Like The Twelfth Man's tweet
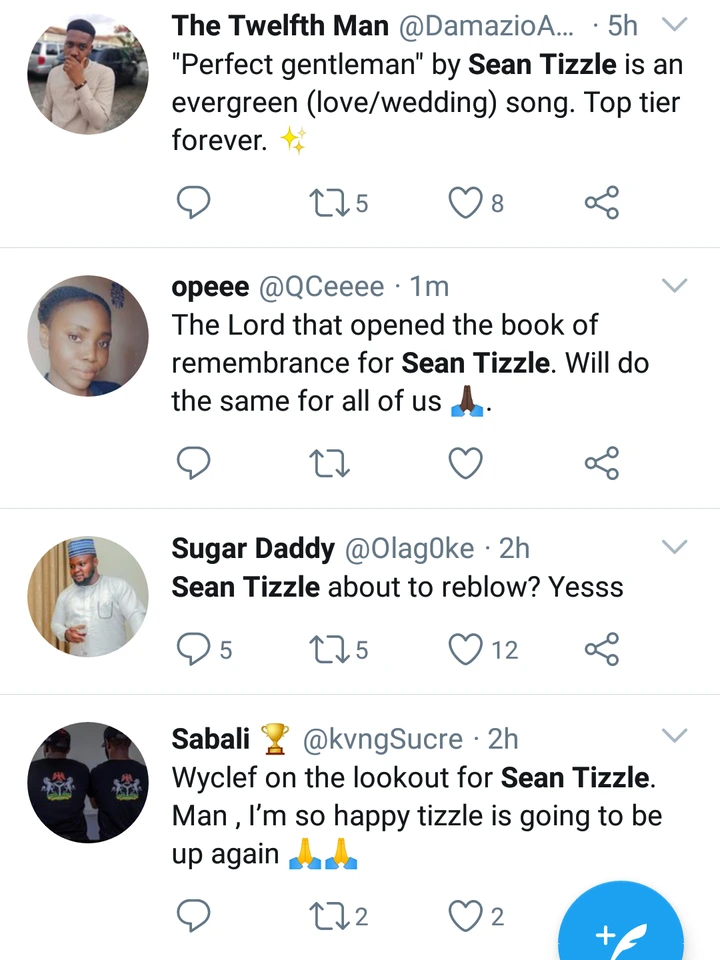 tap(465, 203)
